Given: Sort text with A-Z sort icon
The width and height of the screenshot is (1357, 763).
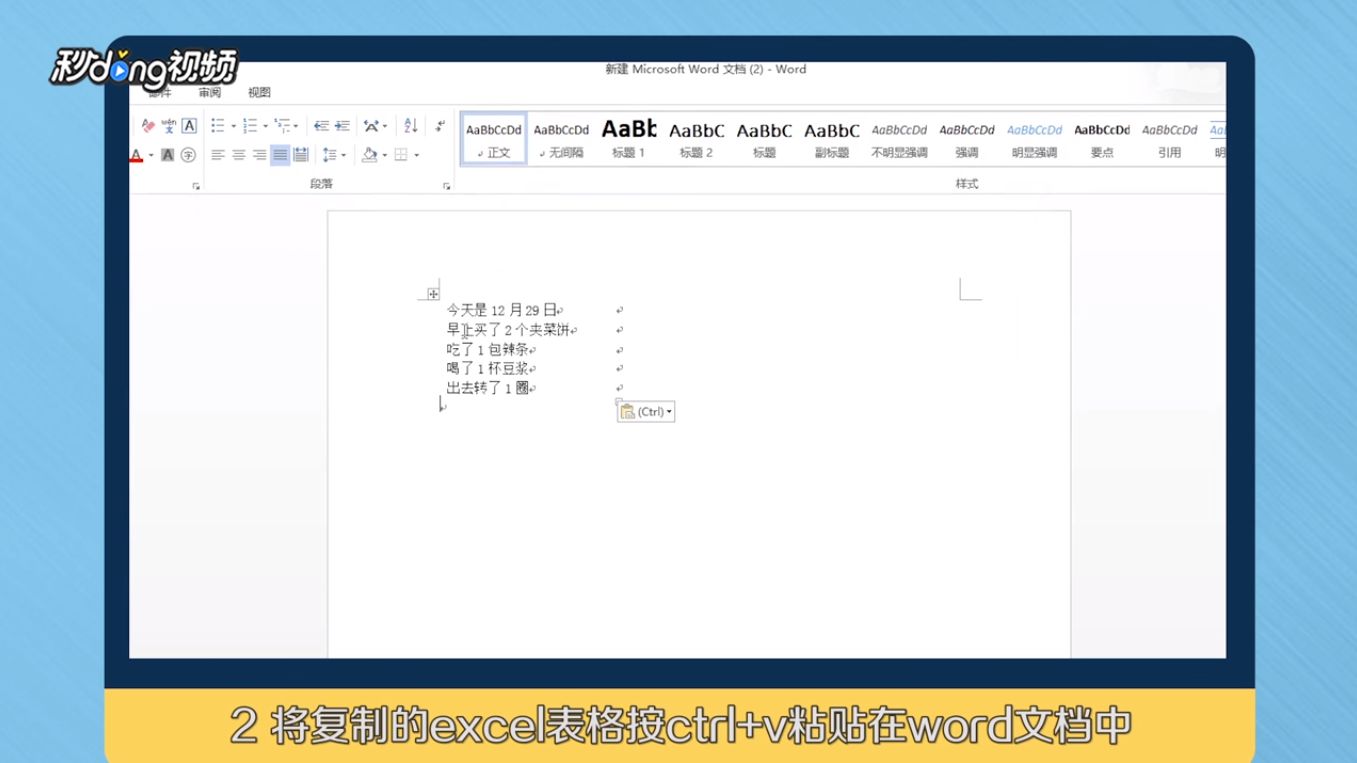Looking at the screenshot, I should (x=410, y=126).
